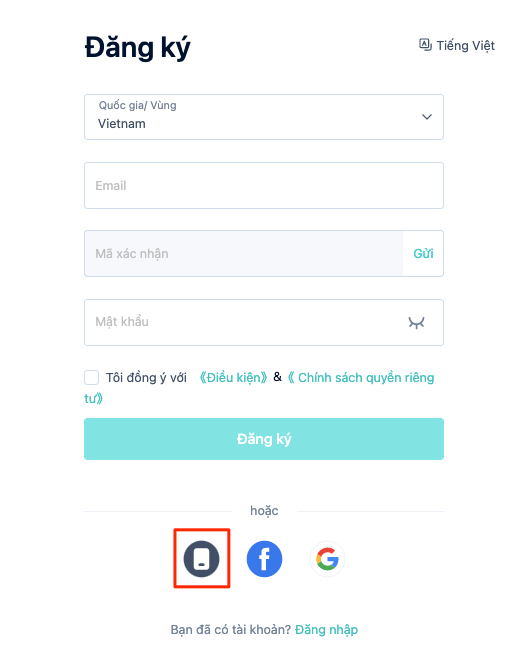Click the Quốc gia/ Vùng label
Viewport: 531px width, 665px height.
pyautogui.click(x=137, y=105)
